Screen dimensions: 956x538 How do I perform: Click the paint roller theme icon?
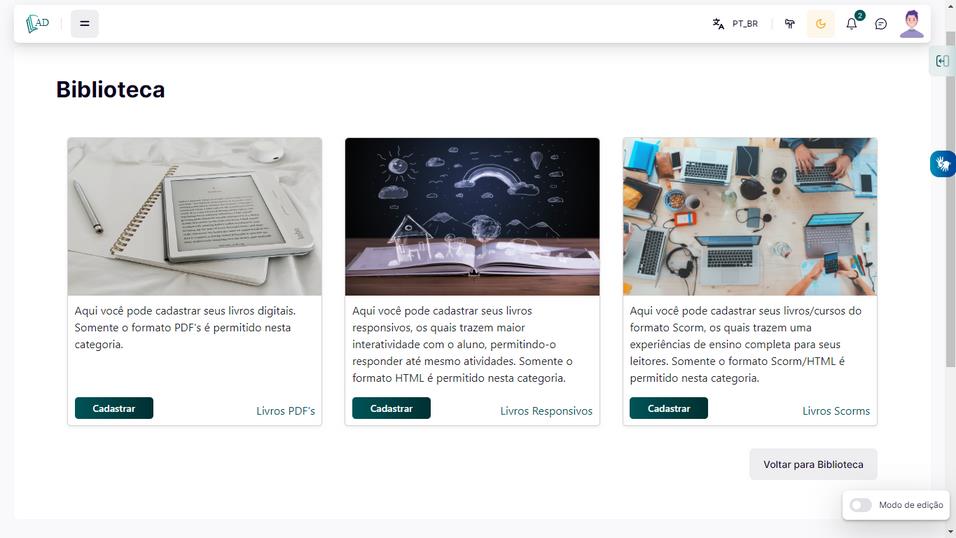pyautogui.click(x=790, y=24)
